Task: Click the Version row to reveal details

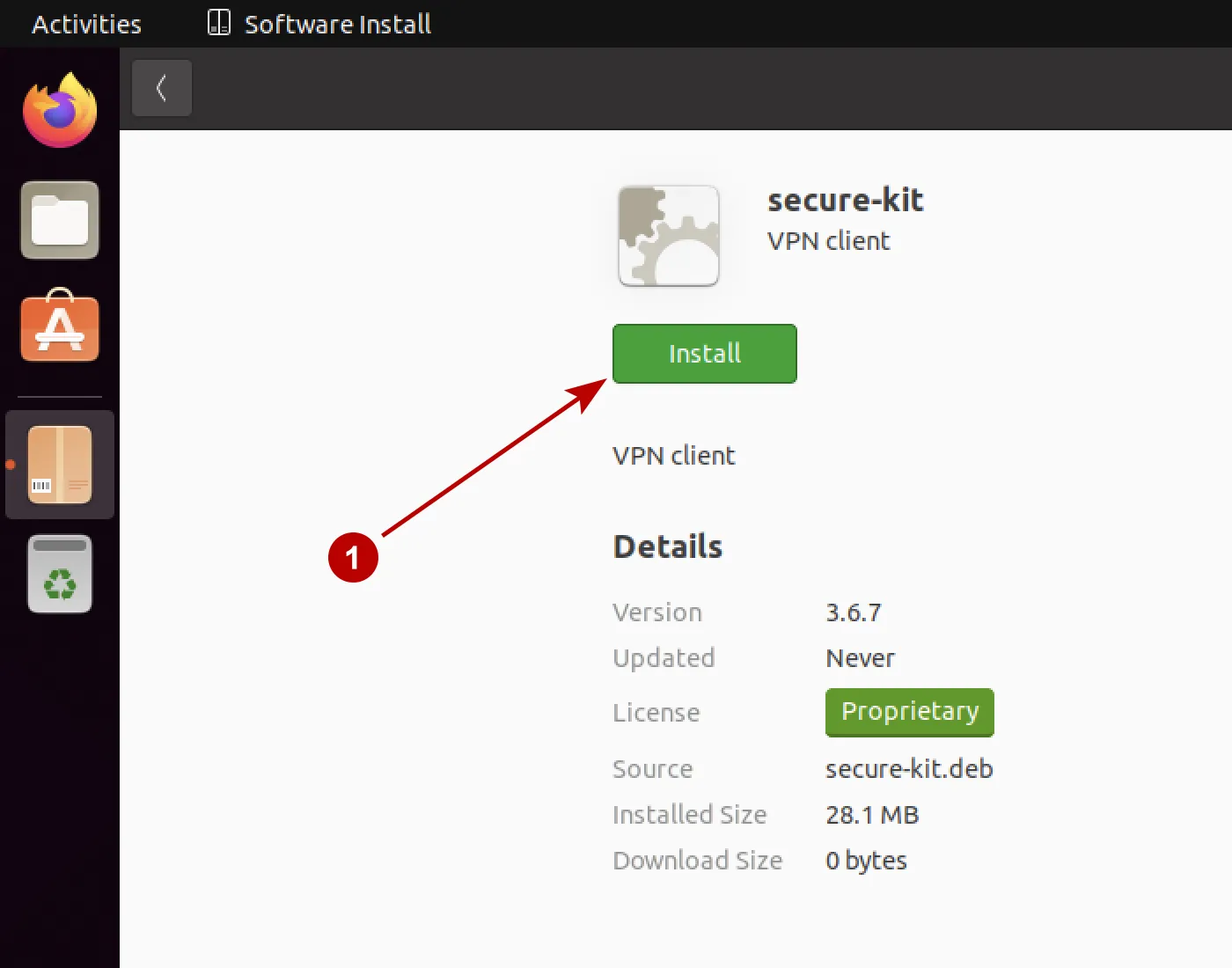Action: tap(657, 612)
